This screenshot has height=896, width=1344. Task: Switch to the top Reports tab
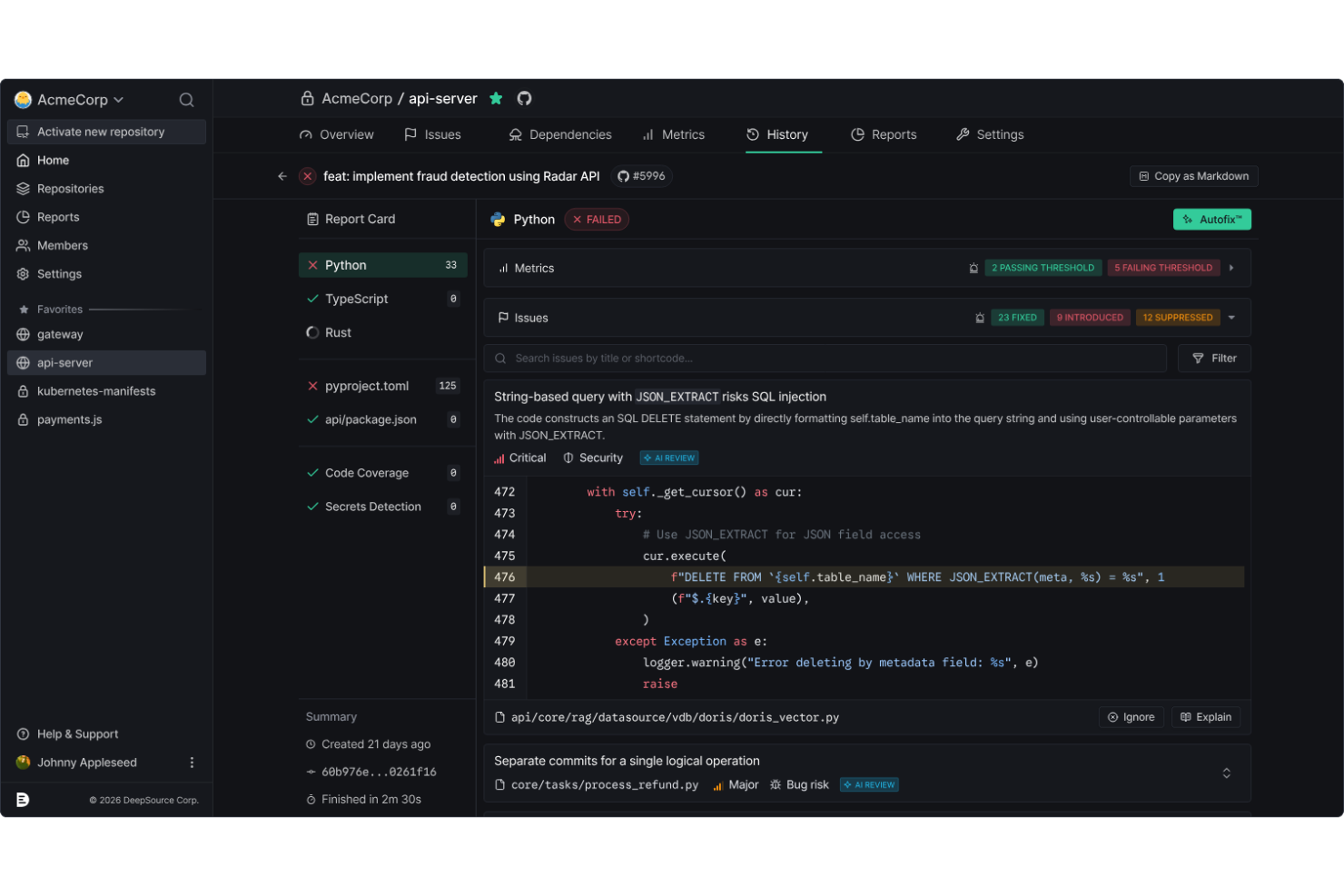click(884, 134)
